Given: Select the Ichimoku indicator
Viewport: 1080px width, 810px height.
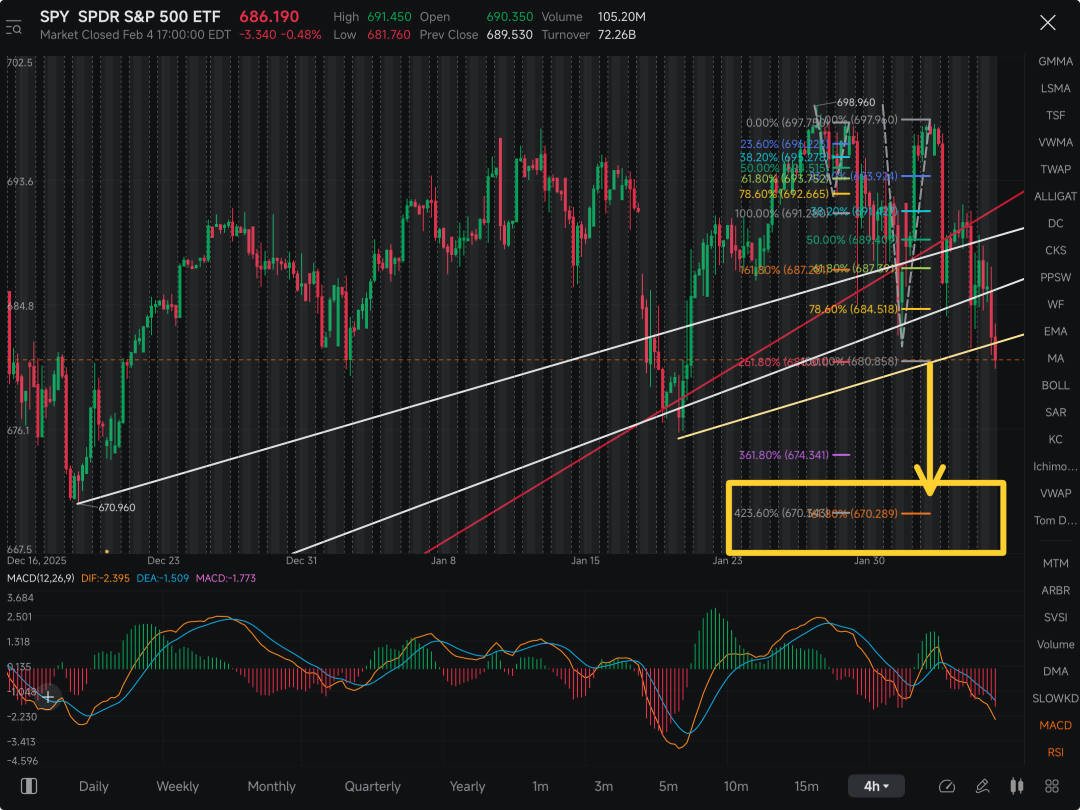Looking at the screenshot, I should (x=1055, y=466).
